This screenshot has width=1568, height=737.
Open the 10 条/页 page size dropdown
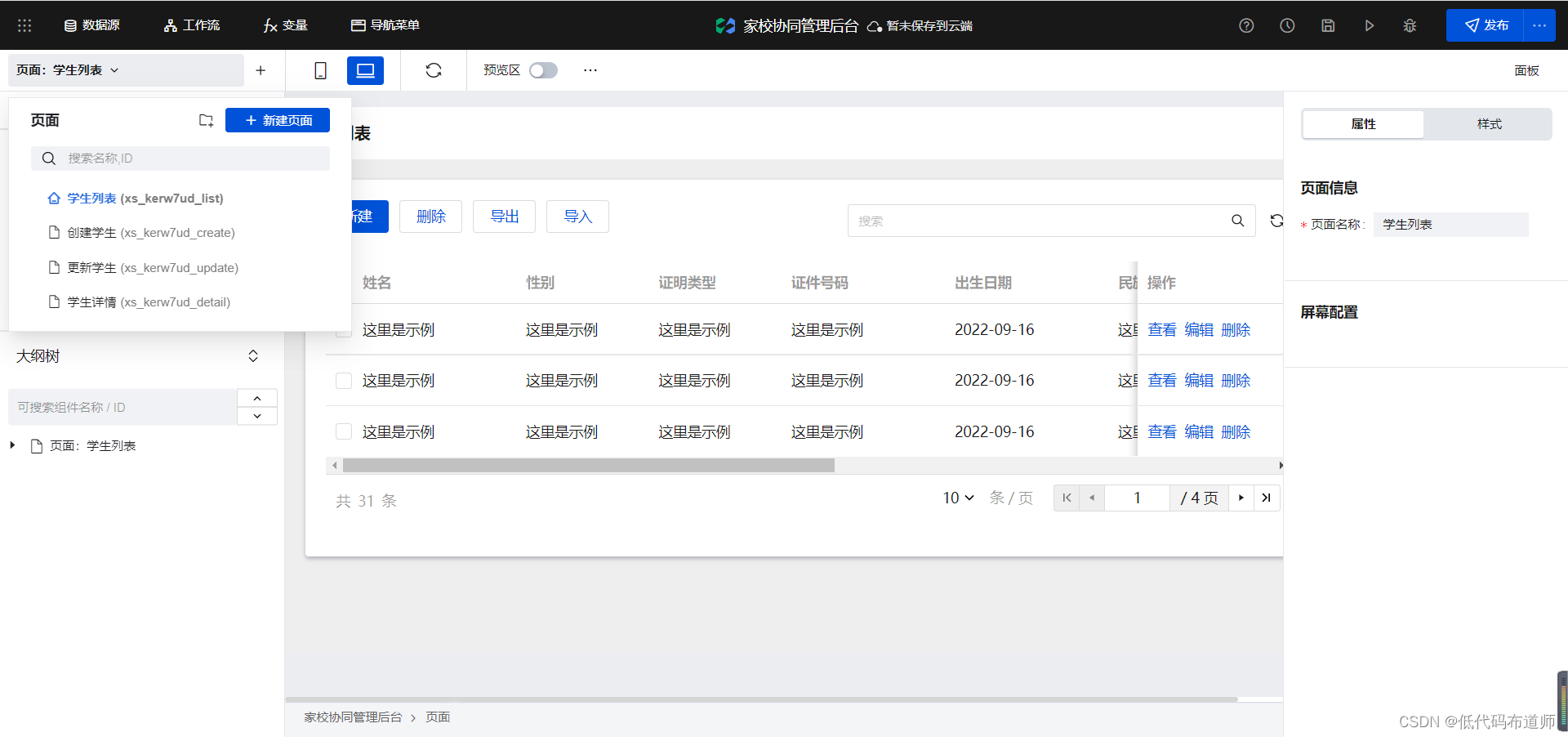pos(959,498)
